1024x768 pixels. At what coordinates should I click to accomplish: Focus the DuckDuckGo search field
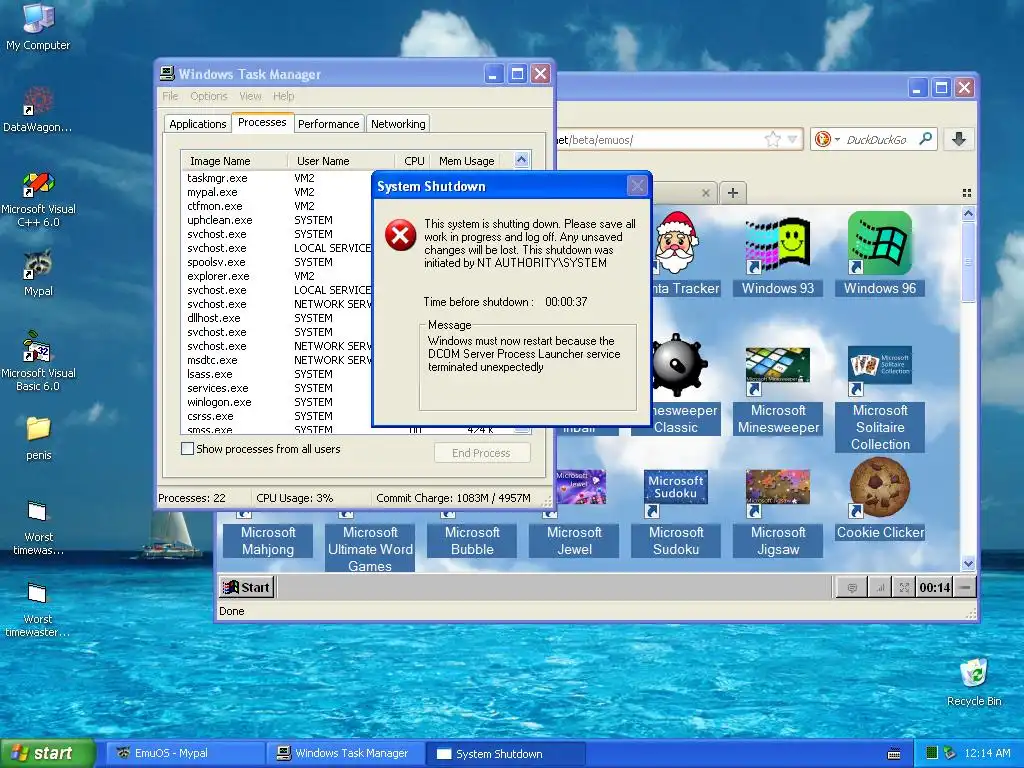click(x=876, y=139)
